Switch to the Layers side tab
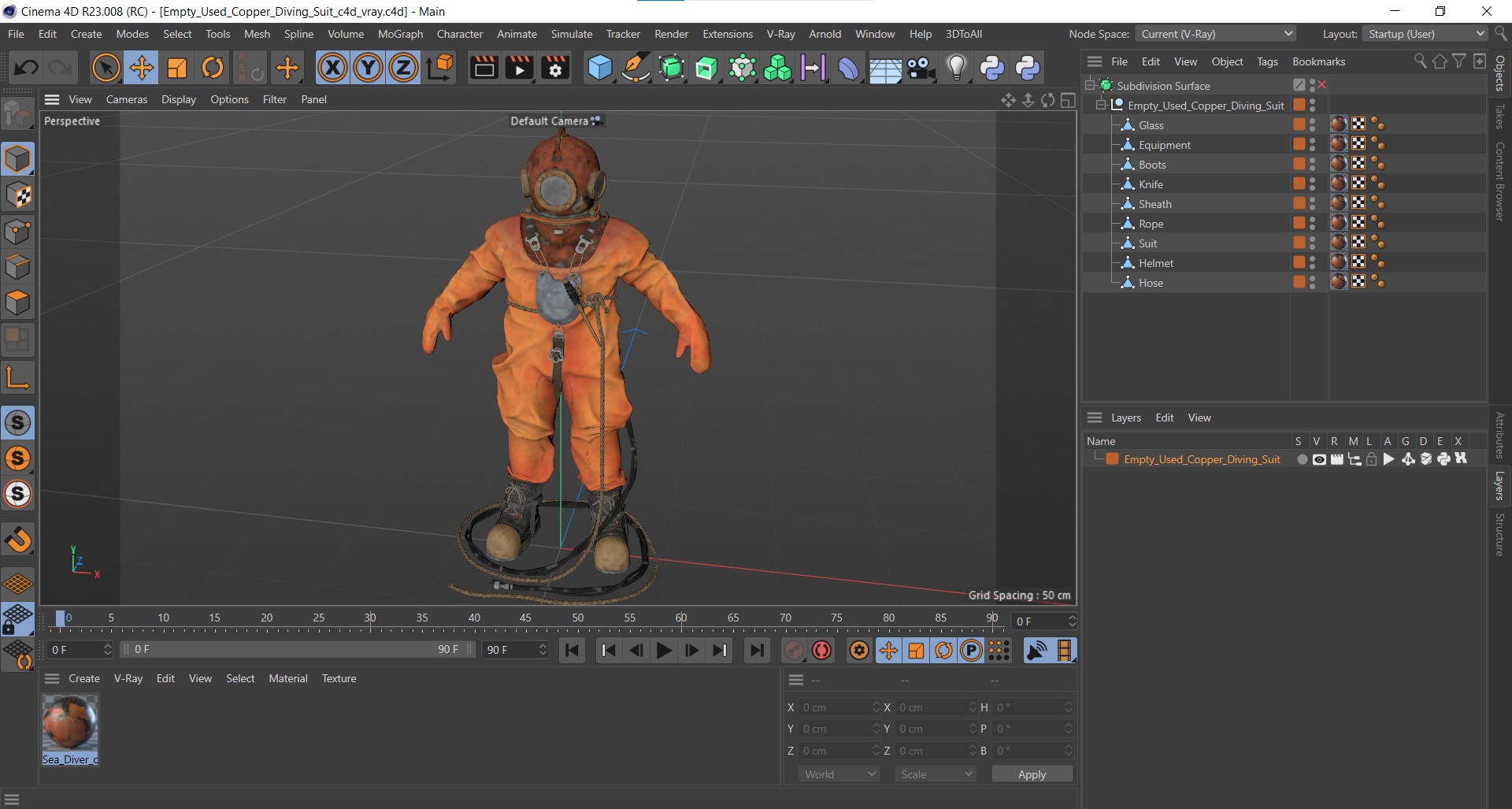 pos(1499,486)
